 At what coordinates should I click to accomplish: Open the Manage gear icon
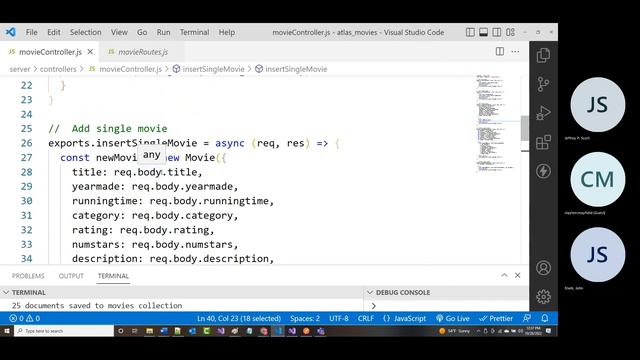pyautogui.click(x=543, y=297)
